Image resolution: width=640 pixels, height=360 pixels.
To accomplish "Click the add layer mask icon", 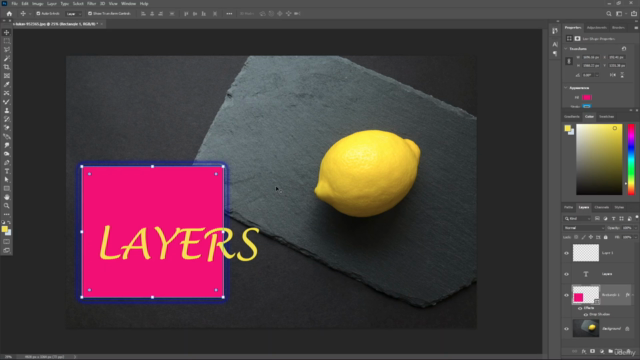I will coord(593,351).
